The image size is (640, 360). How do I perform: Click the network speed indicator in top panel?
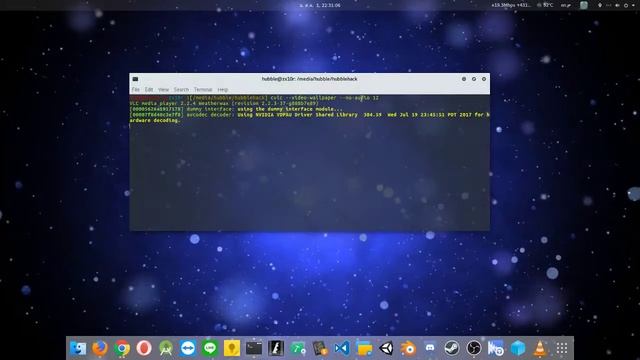tap(511, 5)
